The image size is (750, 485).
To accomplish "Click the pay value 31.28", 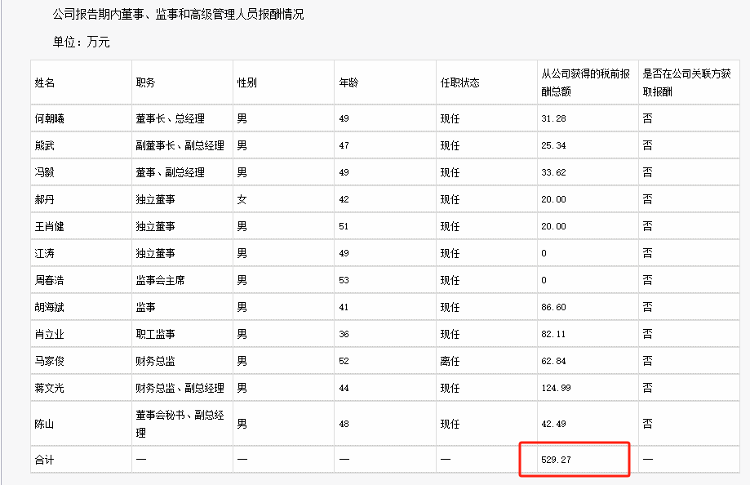I will click(x=554, y=119).
